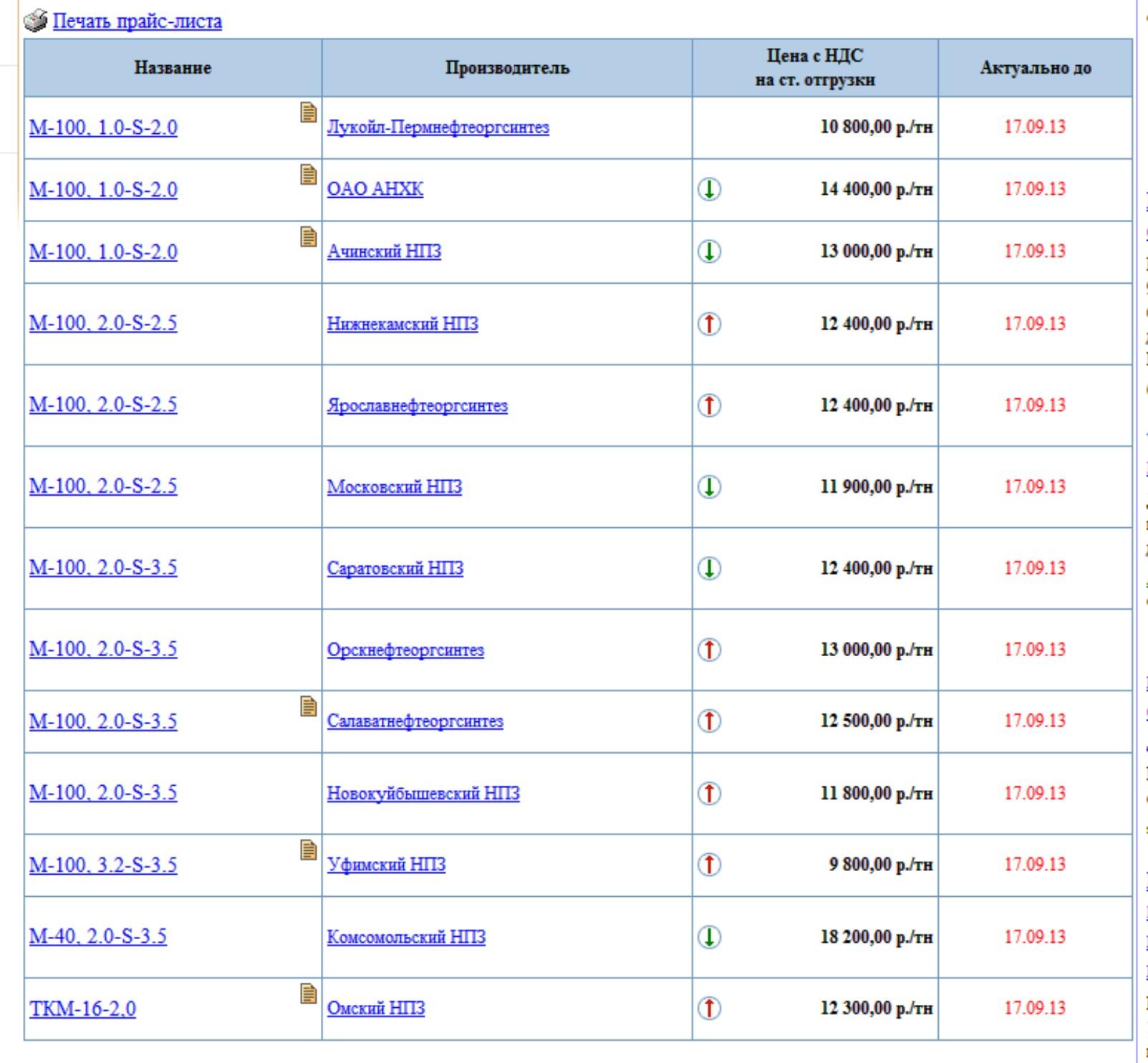Open М-100, 2.0-S-3.5 link in the Орскнефтеоргсинтез row

click(103, 650)
